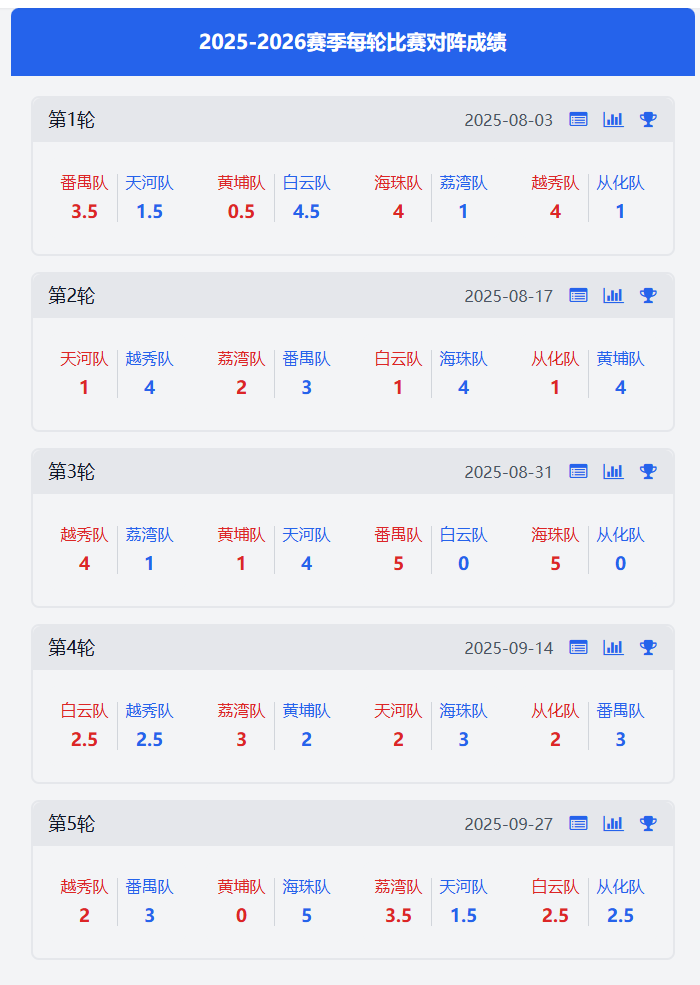Click round 3 trophy icon
This screenshot has height=985, width=700.
click(648, 472)
